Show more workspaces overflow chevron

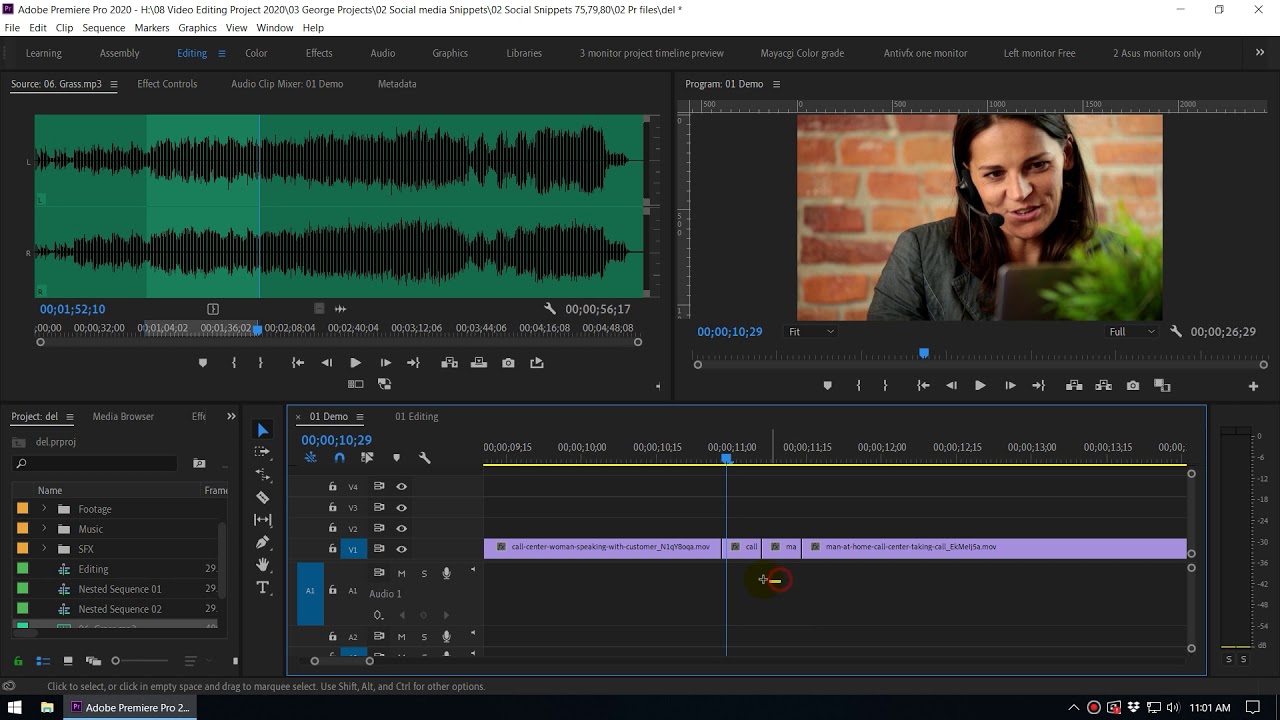(x=1259, y=53)
